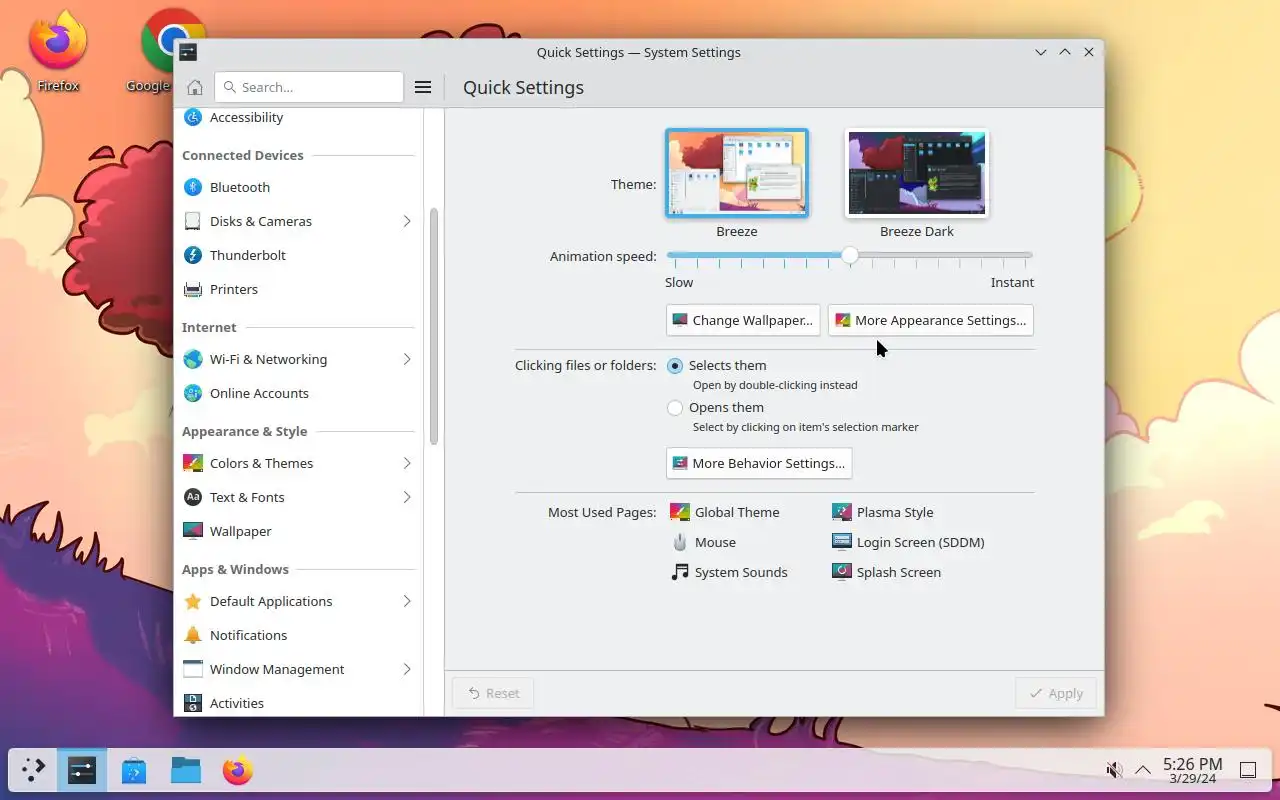Click the Accessibility icon in sidebar
This screenshot has width=1280, height=800.
pos(193,117)
